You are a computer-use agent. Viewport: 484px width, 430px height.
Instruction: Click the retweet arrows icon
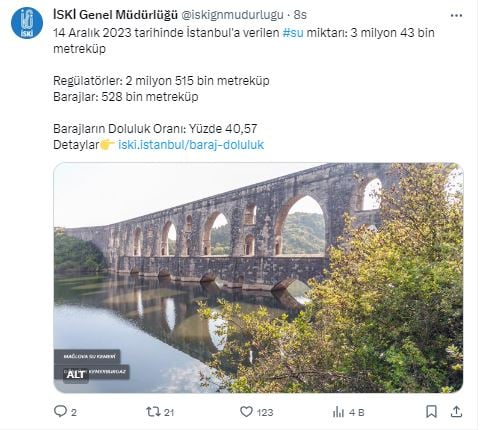(x=153, y=412)
